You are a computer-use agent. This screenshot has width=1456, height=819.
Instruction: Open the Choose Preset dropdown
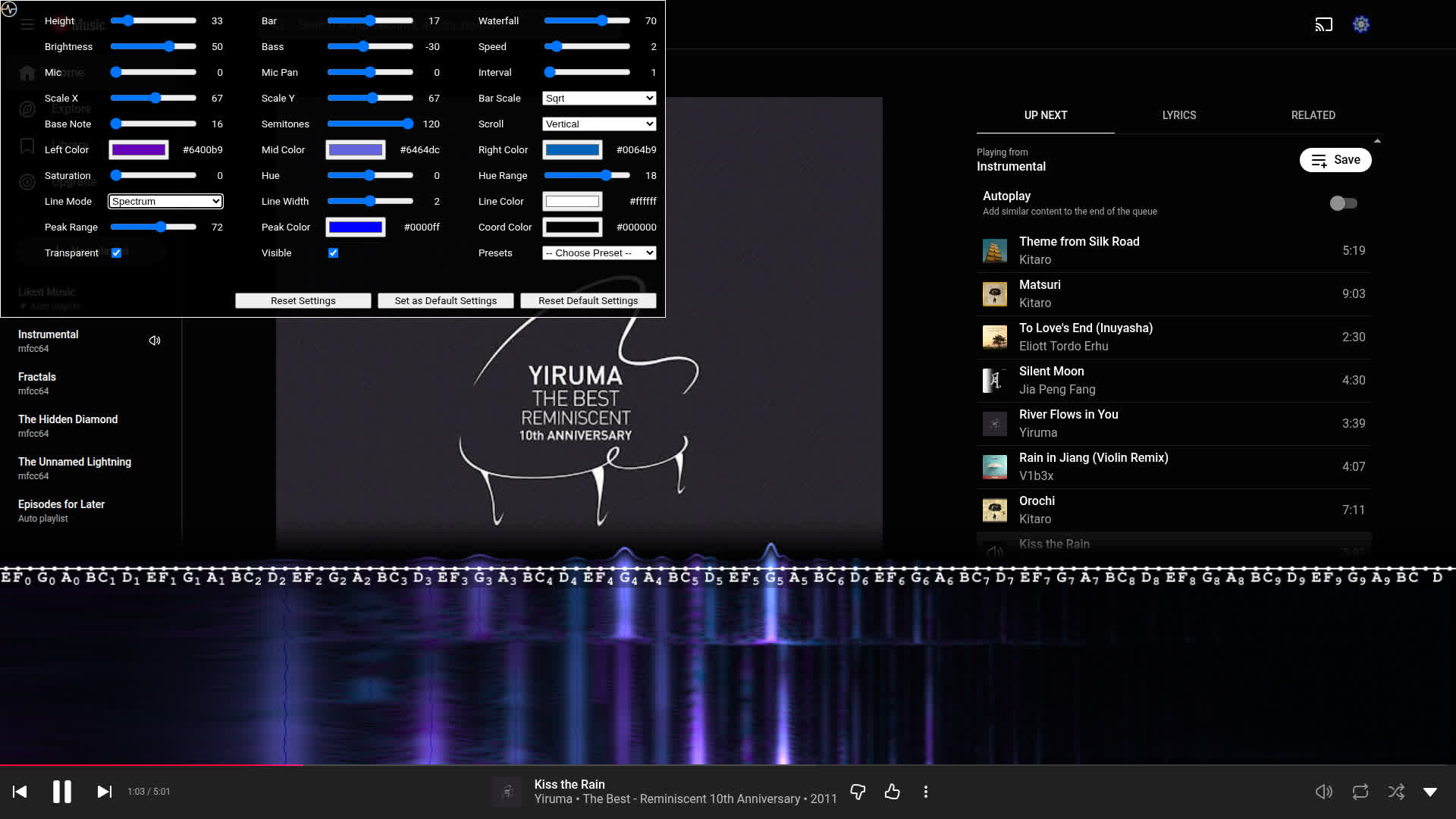coord(599,253)
